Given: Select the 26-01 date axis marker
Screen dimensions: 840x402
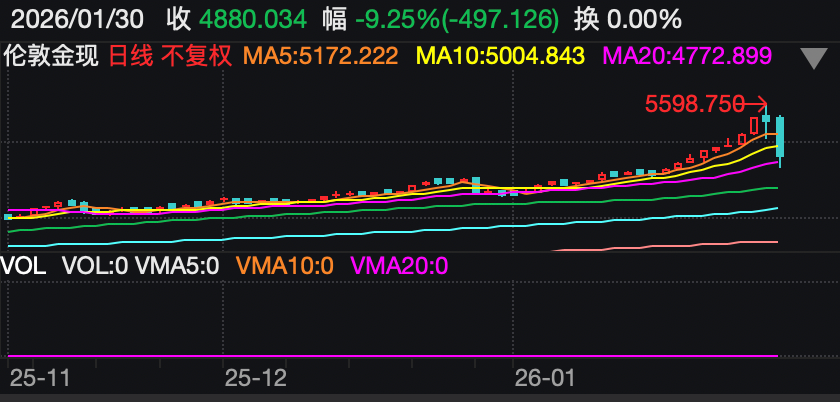Looking at the screenshot, I should pyautogui.click(x=544, y=378).
